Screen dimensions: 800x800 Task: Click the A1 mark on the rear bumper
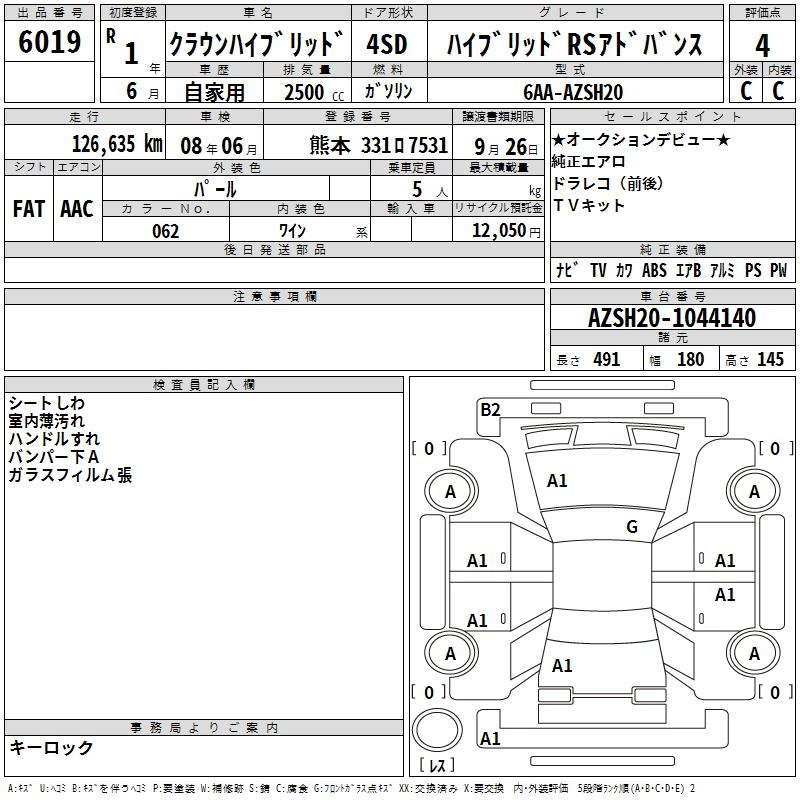pos(490,738)
